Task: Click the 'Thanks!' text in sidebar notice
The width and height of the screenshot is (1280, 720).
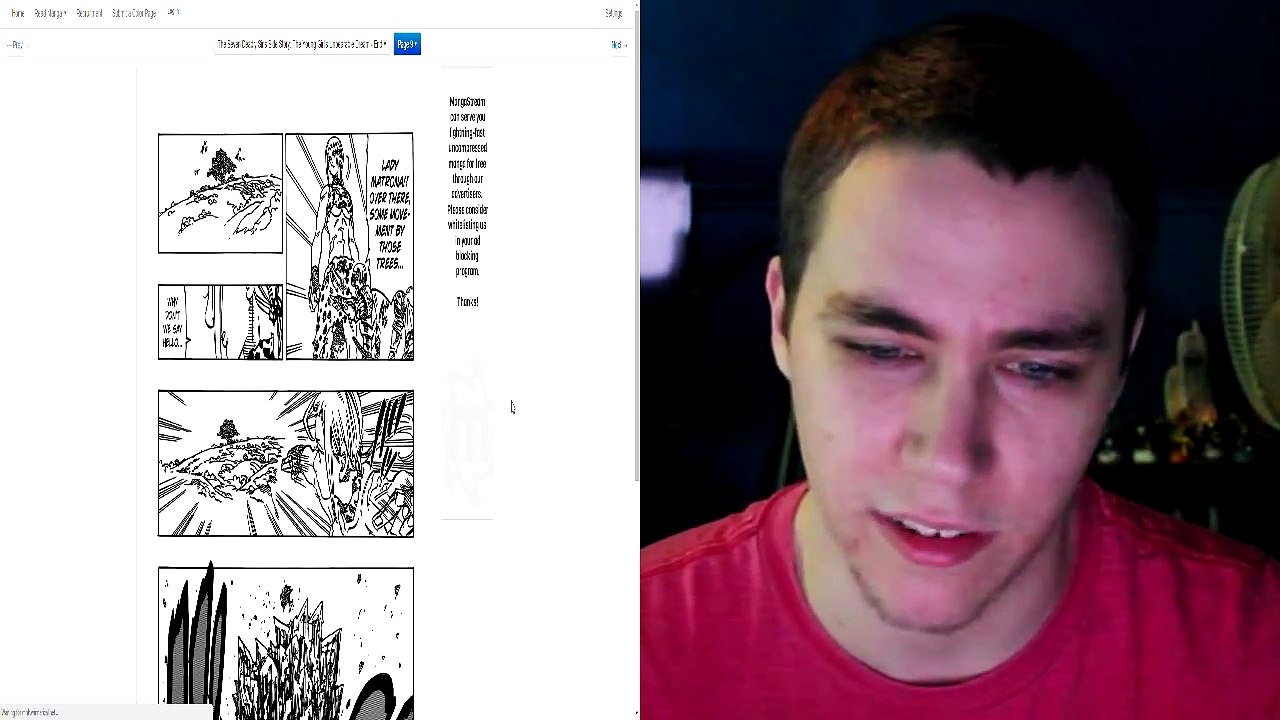Action: (x=467, y=301)
